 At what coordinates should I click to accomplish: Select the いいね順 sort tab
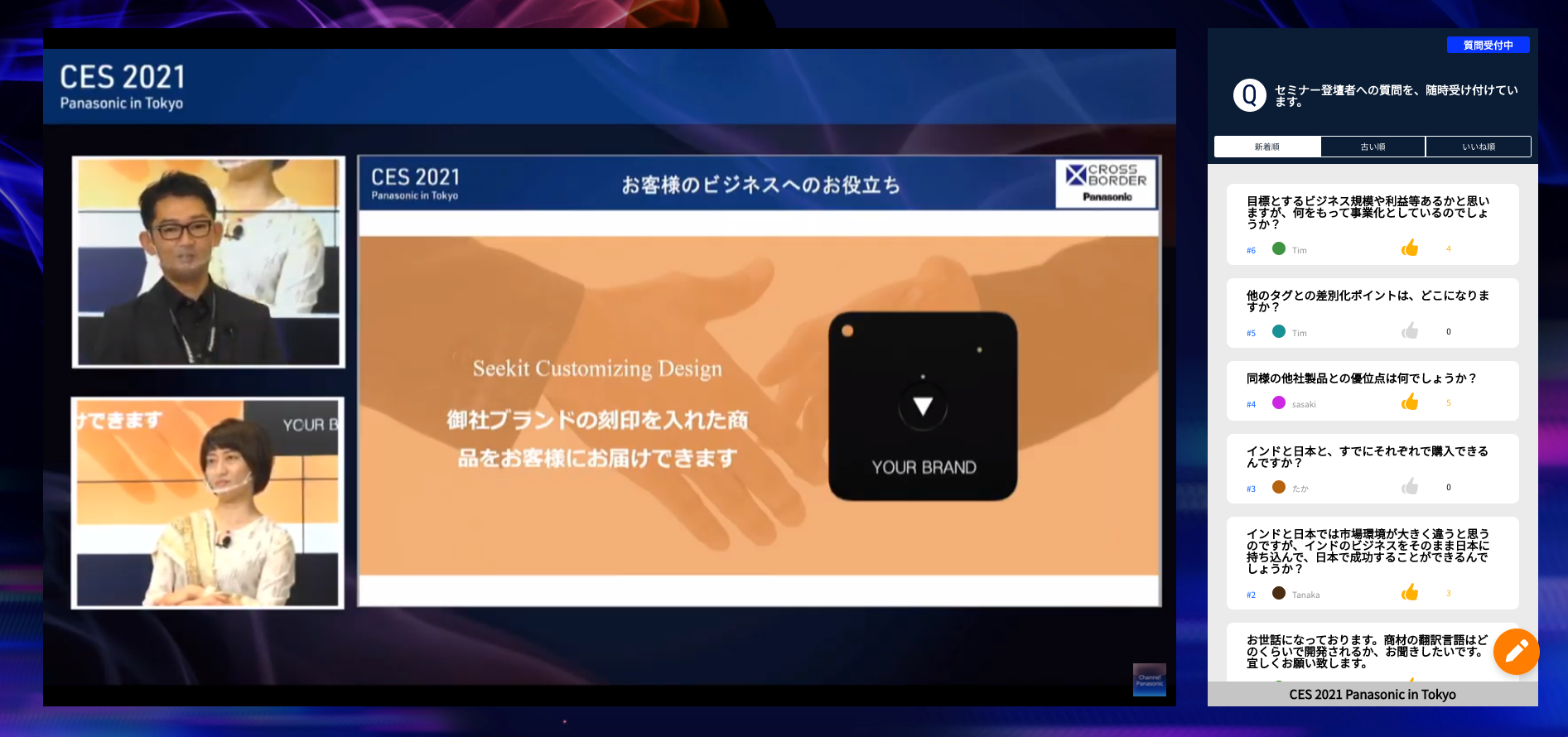(x=1479, y=147)
